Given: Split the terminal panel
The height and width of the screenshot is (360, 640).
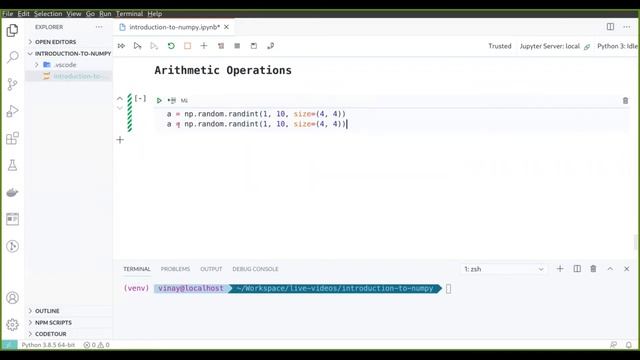Looking at the screenshot, I should 577,269.
